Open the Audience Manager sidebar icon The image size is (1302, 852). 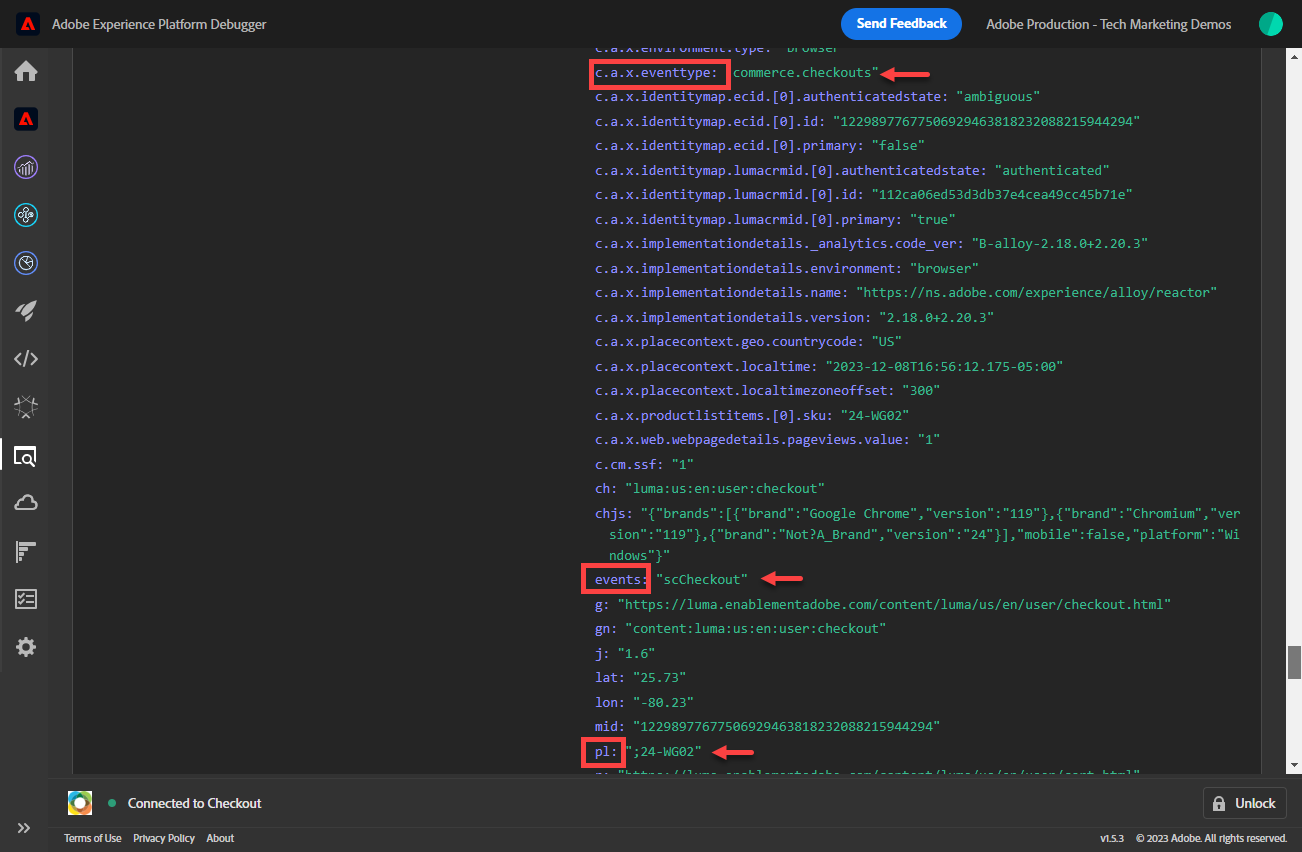tap(26, 215)
